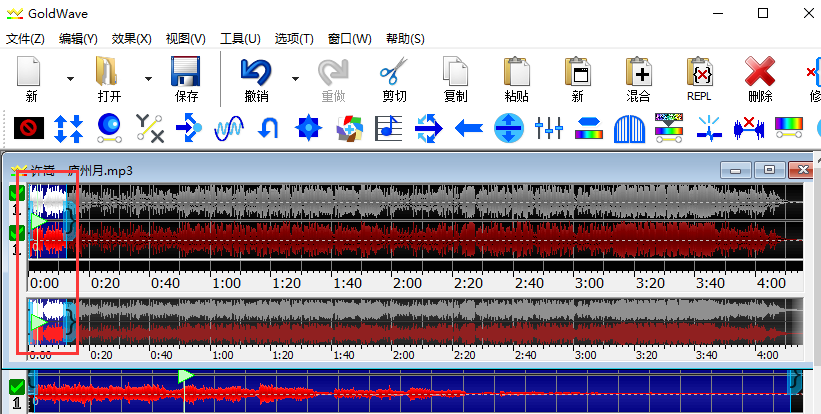Toggle the red channel checkbox in 广州月.mp3 window

17,233
